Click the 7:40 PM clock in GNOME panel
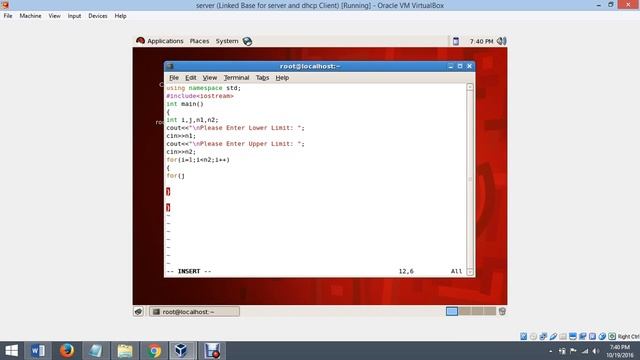Image resolution: width=640 pixels, height=360 pixels. pyautogui.click(x=481, y=41)
